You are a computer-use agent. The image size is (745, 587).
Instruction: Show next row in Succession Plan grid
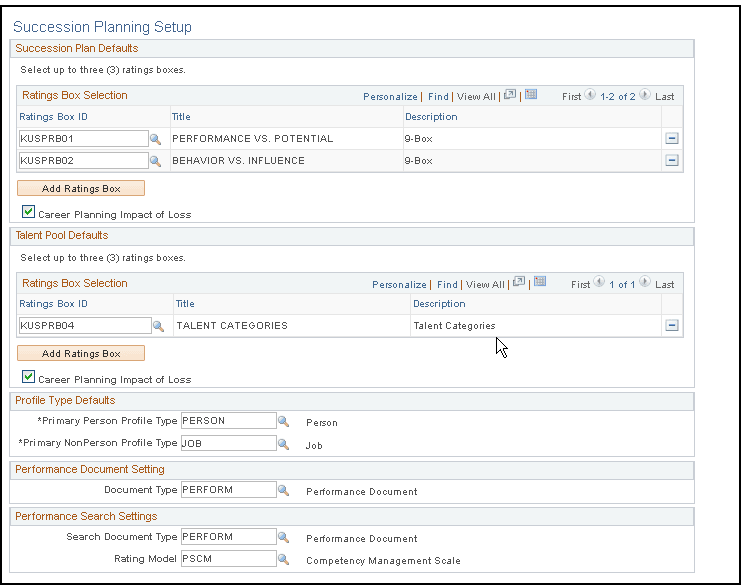point(645,95)
